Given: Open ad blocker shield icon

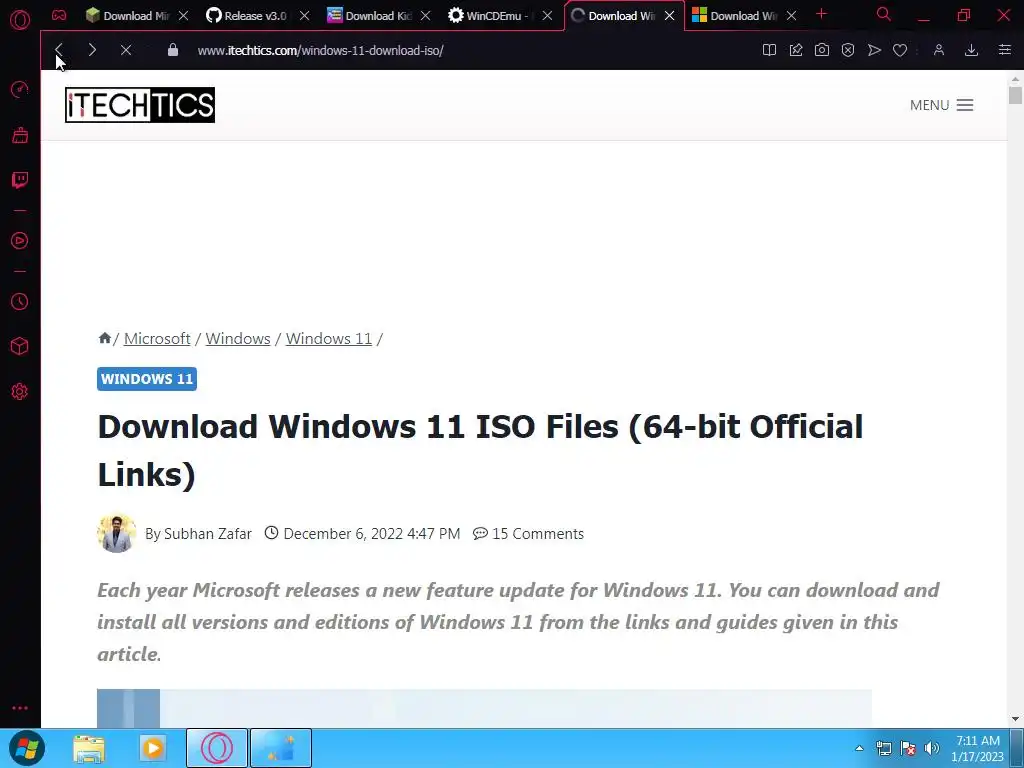Looking at the screenshot, I should click(848, 50).
